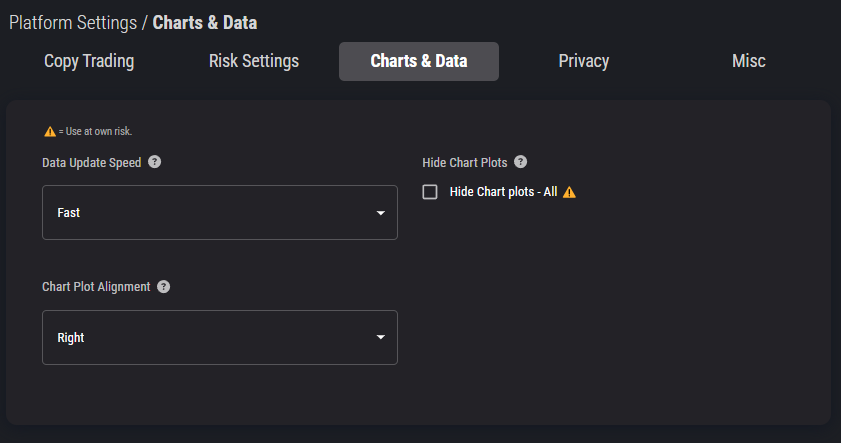Go to the Privacy tab
841x443 pixels.
[584, 61]
